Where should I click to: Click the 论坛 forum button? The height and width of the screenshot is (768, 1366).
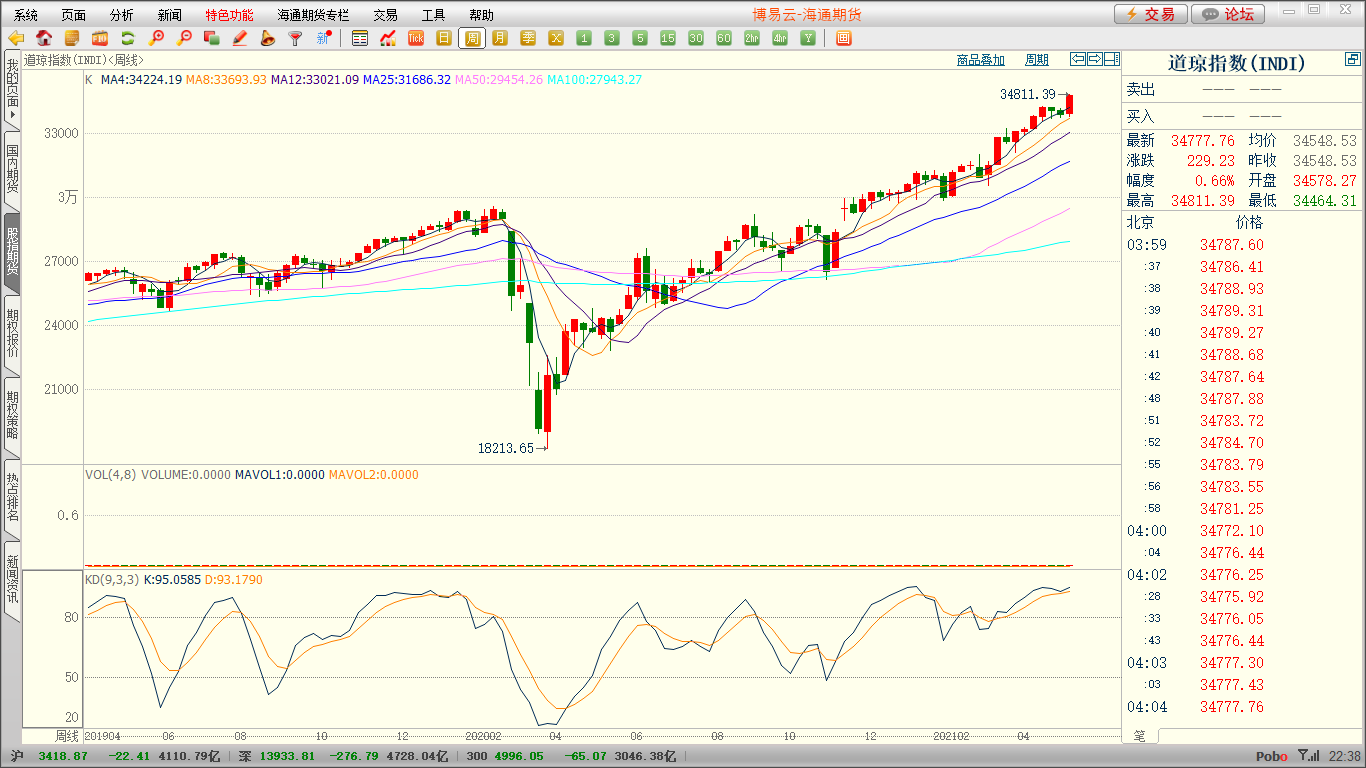[x=1229, y=14]
